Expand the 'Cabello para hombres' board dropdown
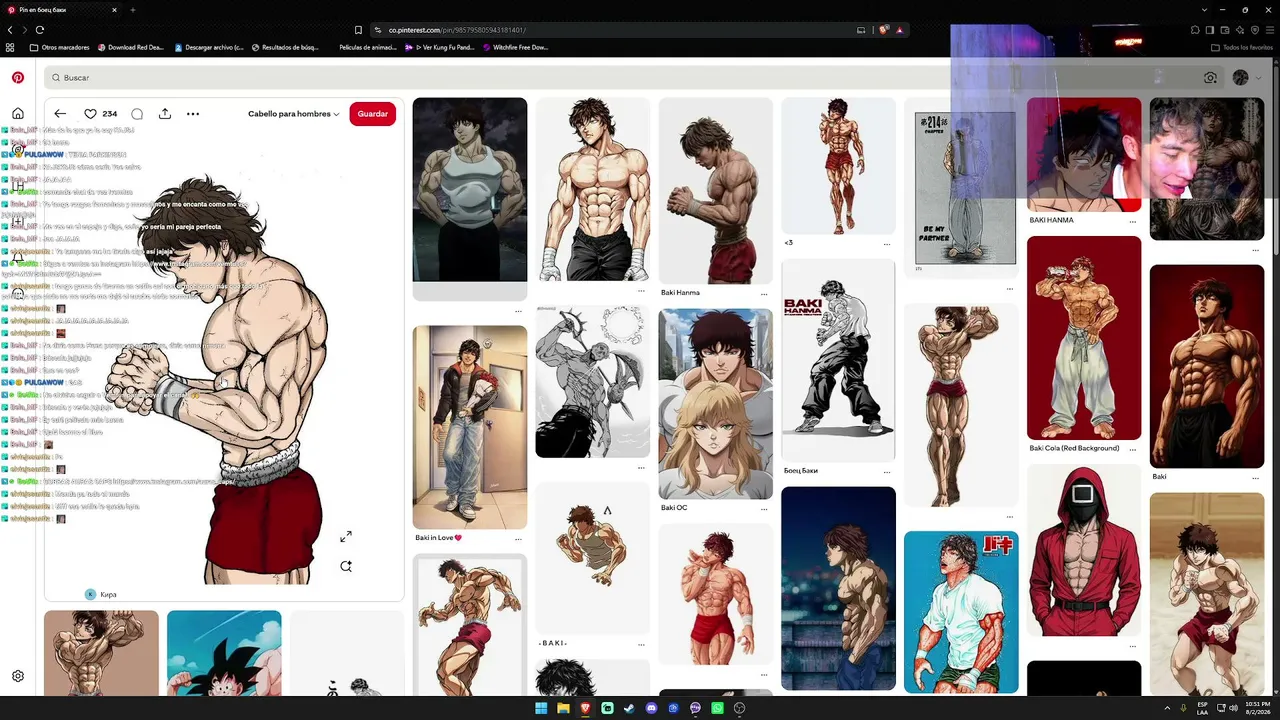 [294, 114]
